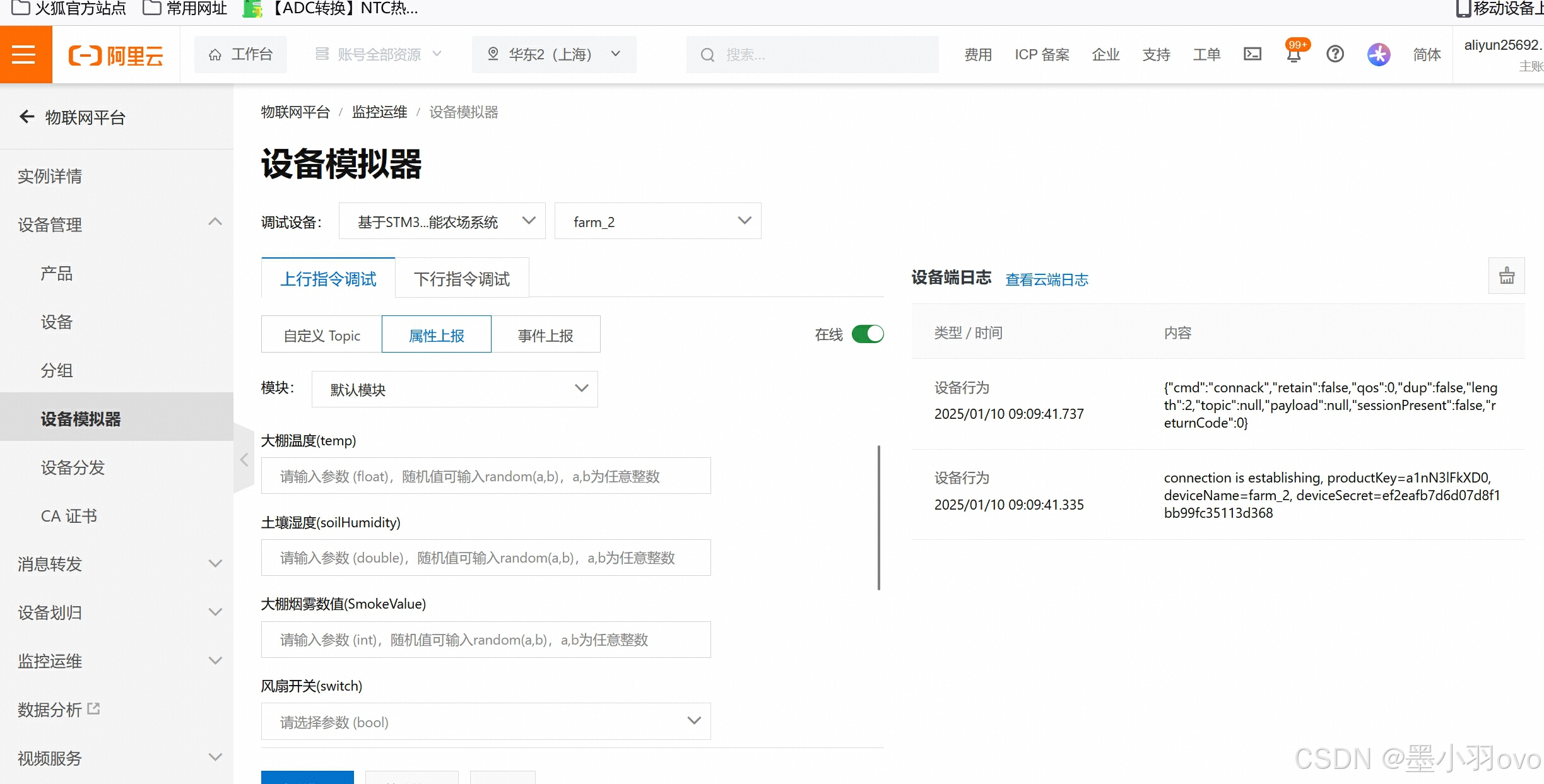Image resolution: width=1544 pixels, height=784 pixels.
Task: Open the farm_2 device dropdown
Action: (x=657, y=221)
